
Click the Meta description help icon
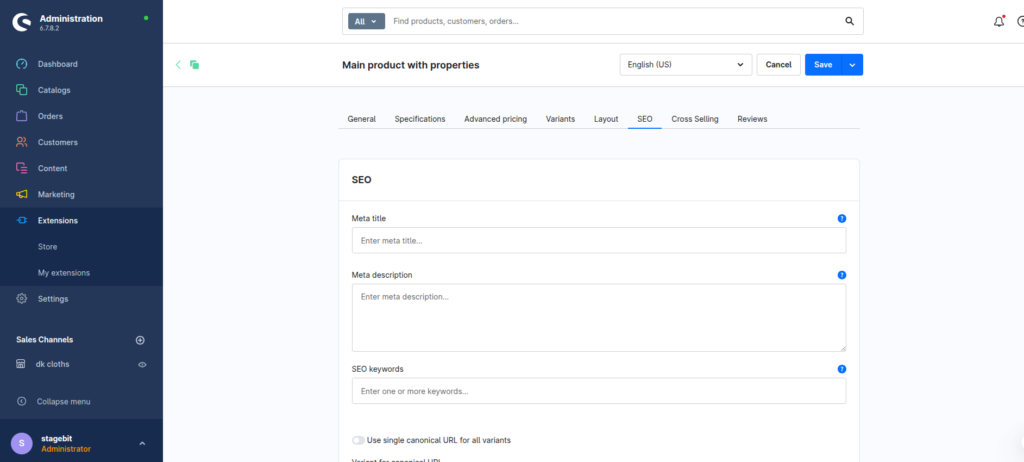[842, 275]
